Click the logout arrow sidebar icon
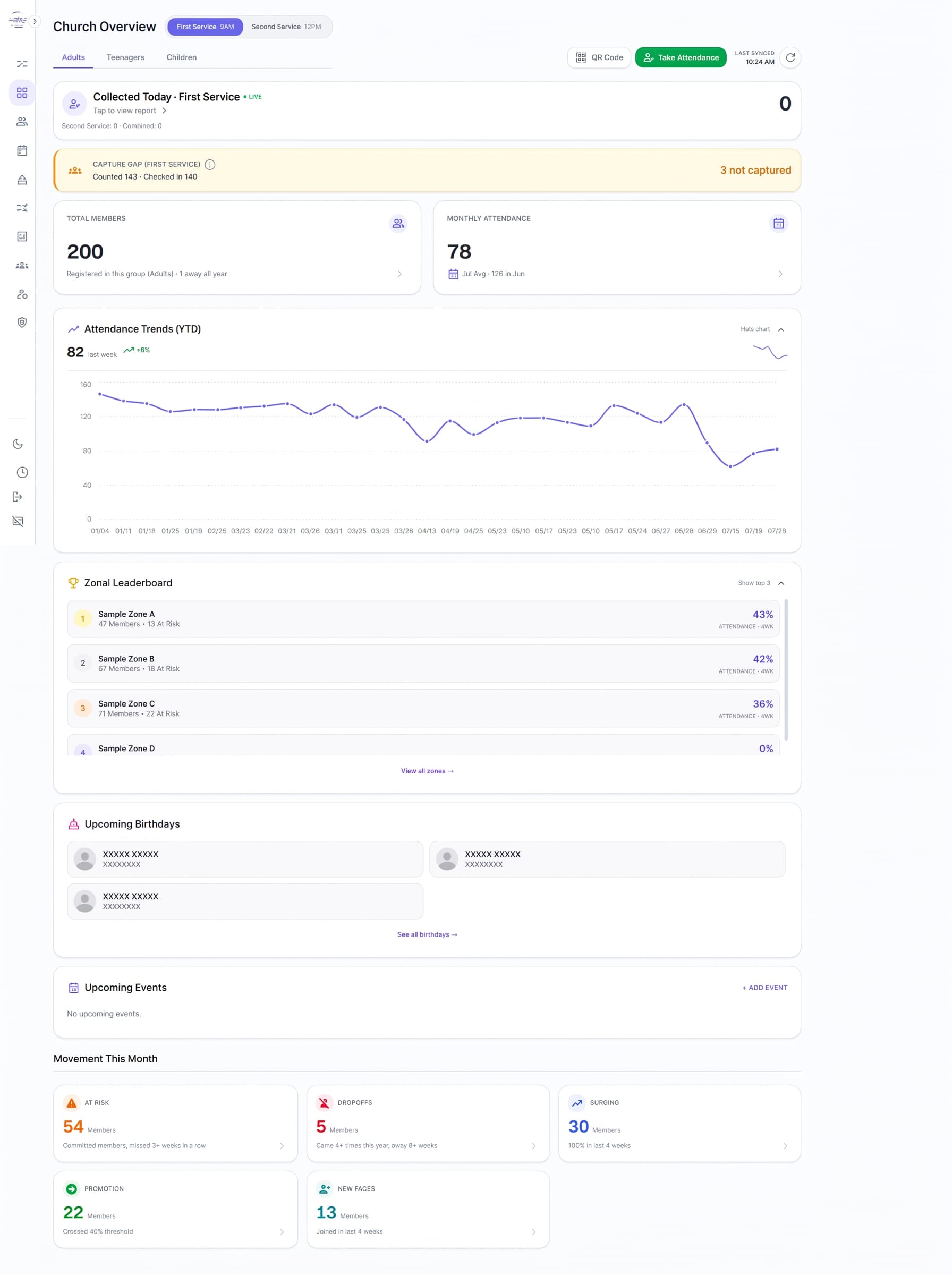Screen dimensions: 952x1275 click(x=18, y=497)
